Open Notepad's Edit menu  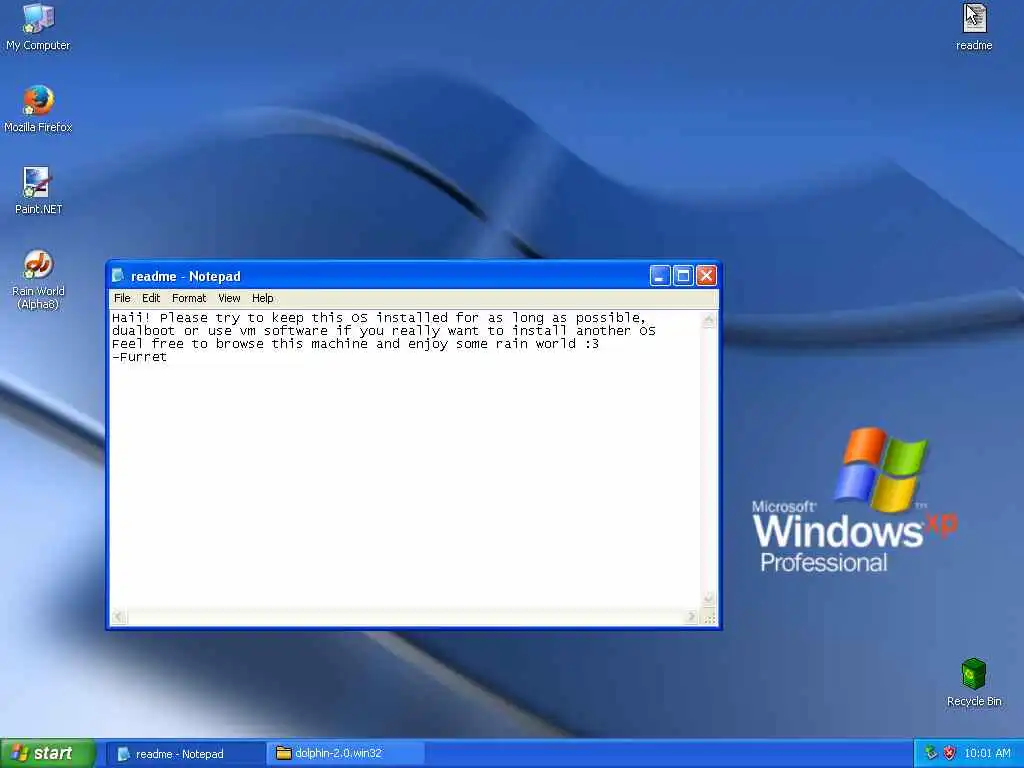coord(151,298)
